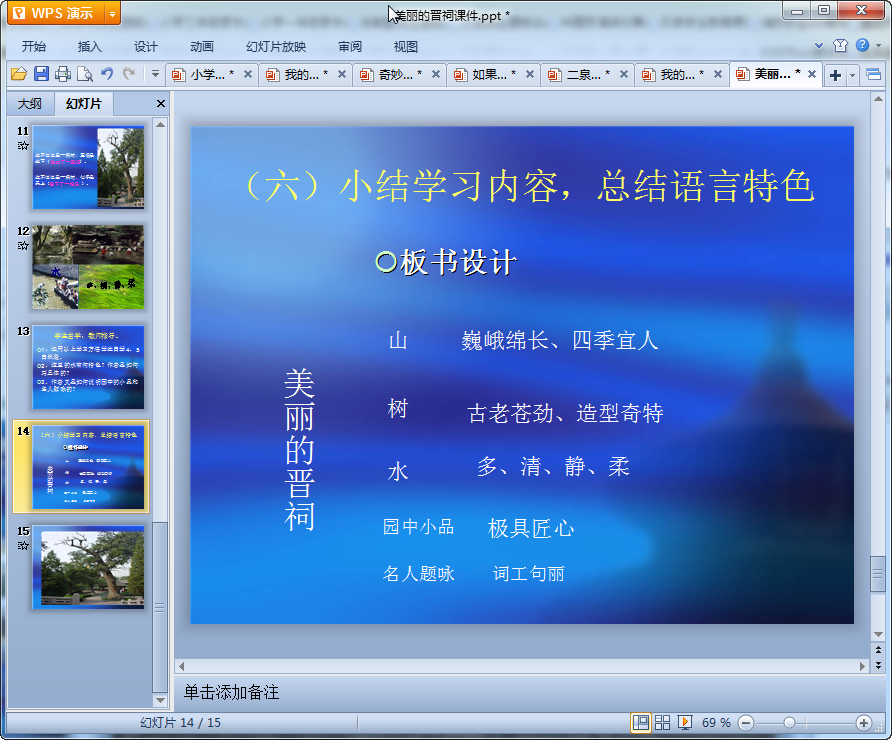This screenshot has height=740, width=892.
Task: Open the 设计 menu
Action: pos(146,47)
